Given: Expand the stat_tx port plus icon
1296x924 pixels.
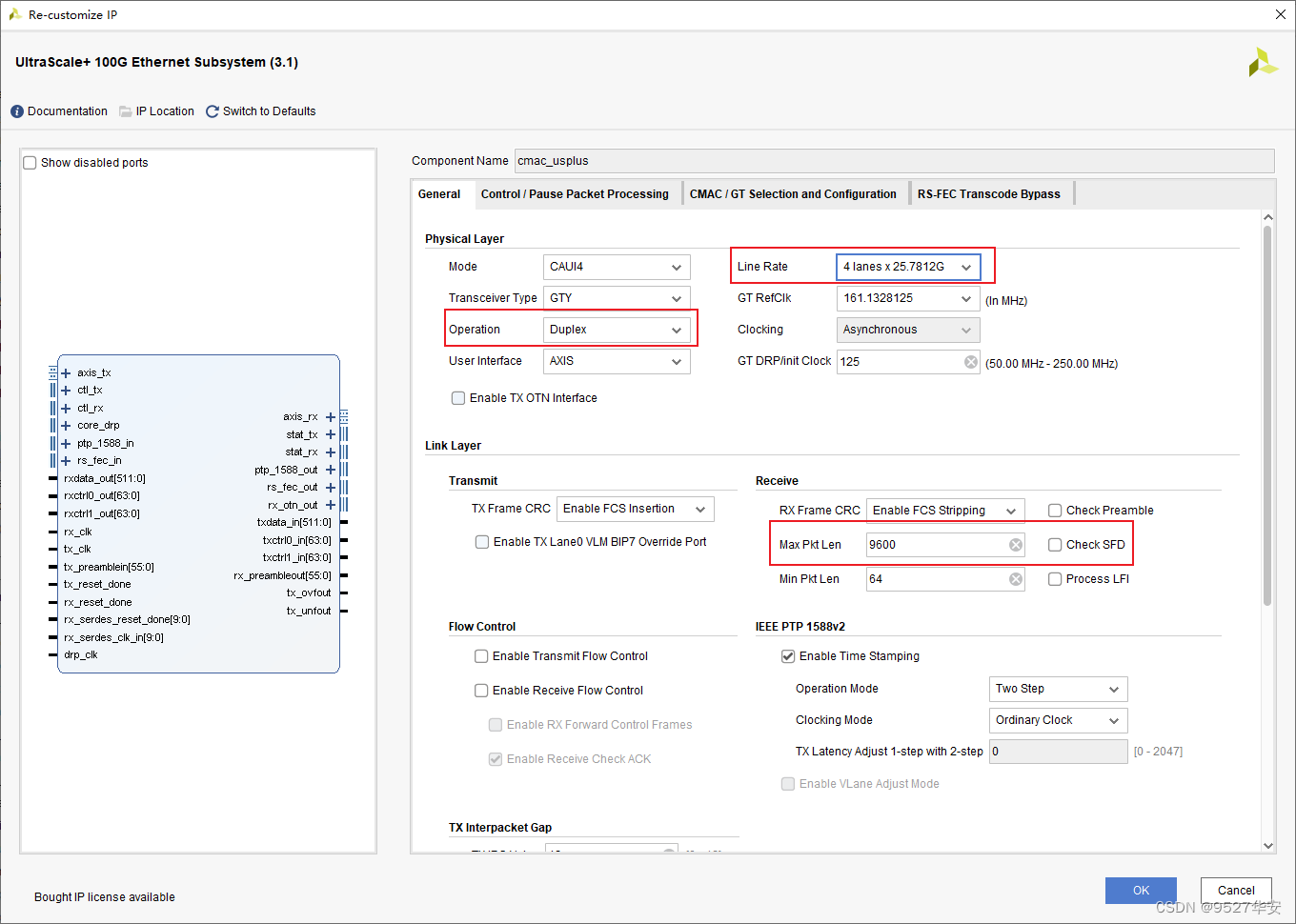Looking at the screenshot, I should coord(331,434).
